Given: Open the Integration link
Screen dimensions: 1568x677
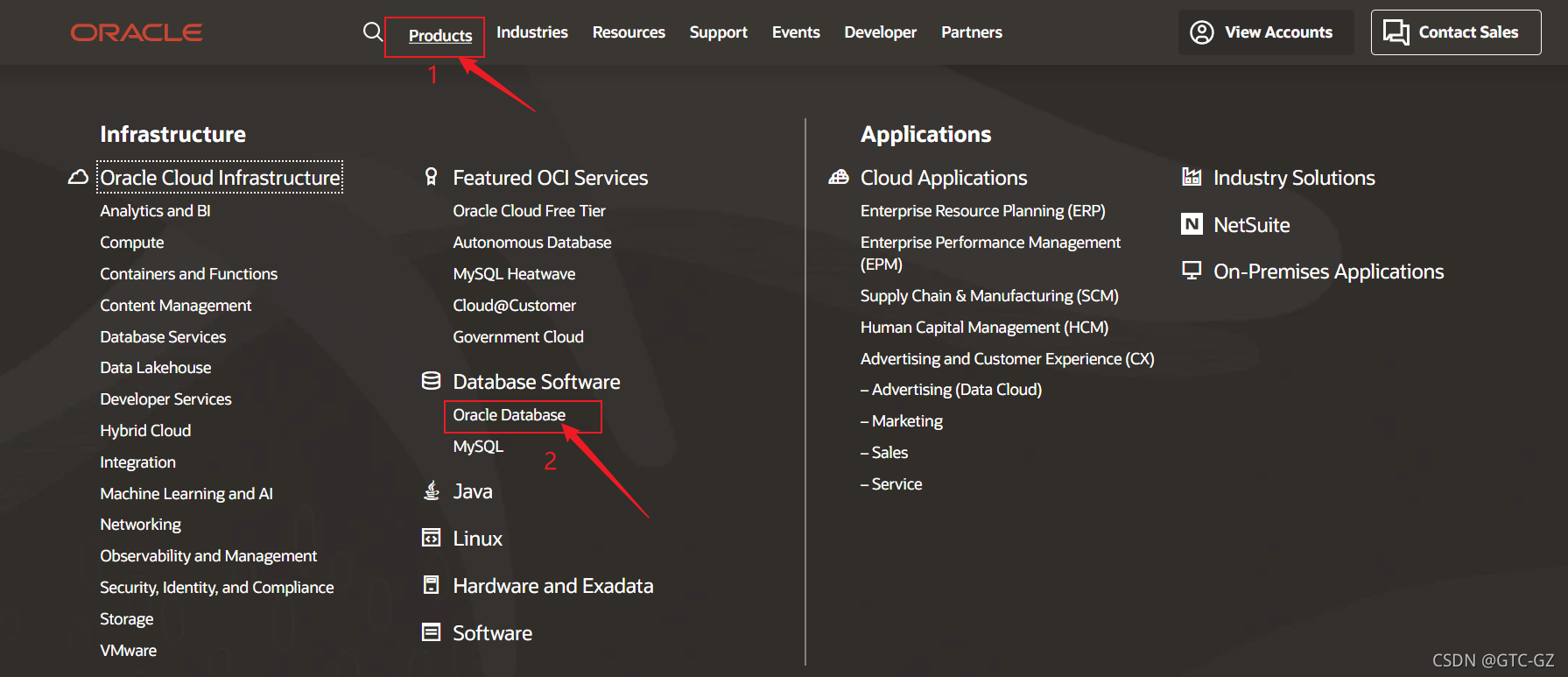Looking at the screenshot, I should point(138,462).
